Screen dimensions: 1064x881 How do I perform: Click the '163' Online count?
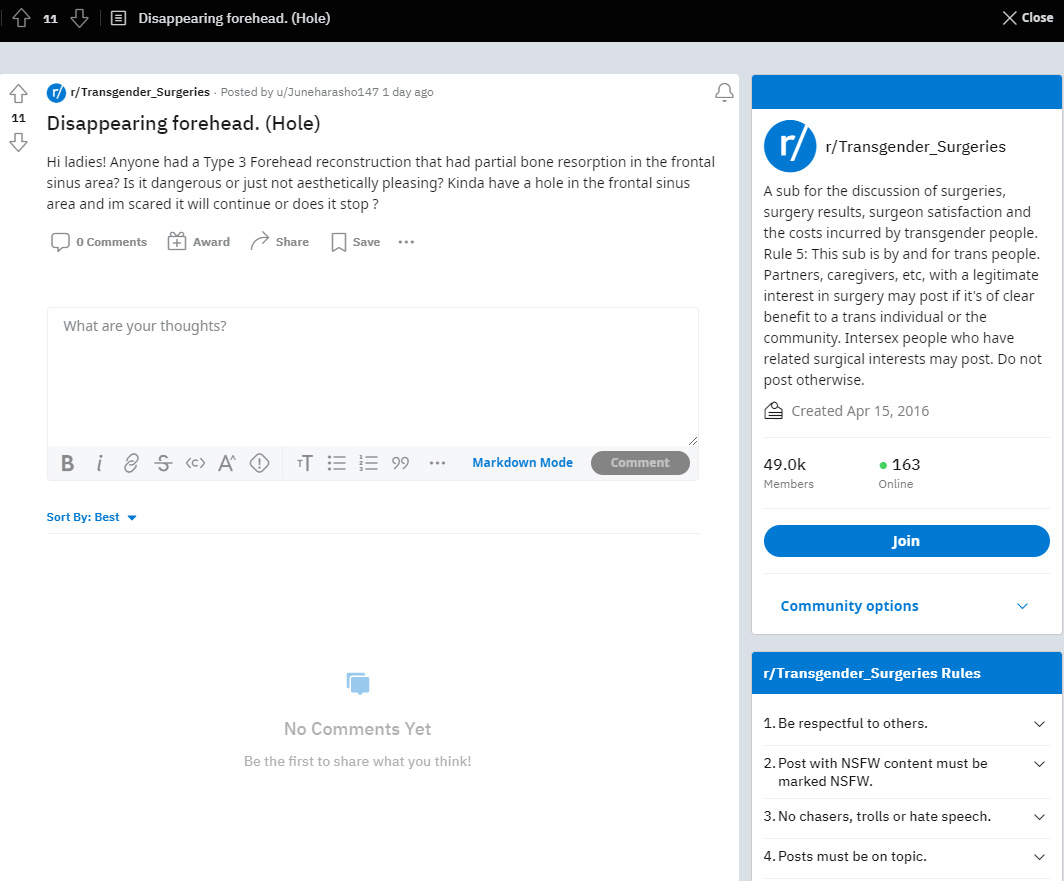906,465
